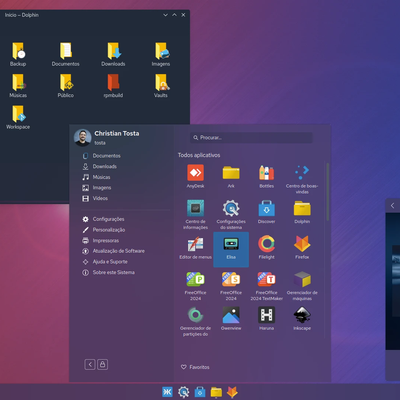Open rpmbuild folder in Dolphin
This screenshot has width=400, height=400.
pyautogui.click(x=113, y=86)
